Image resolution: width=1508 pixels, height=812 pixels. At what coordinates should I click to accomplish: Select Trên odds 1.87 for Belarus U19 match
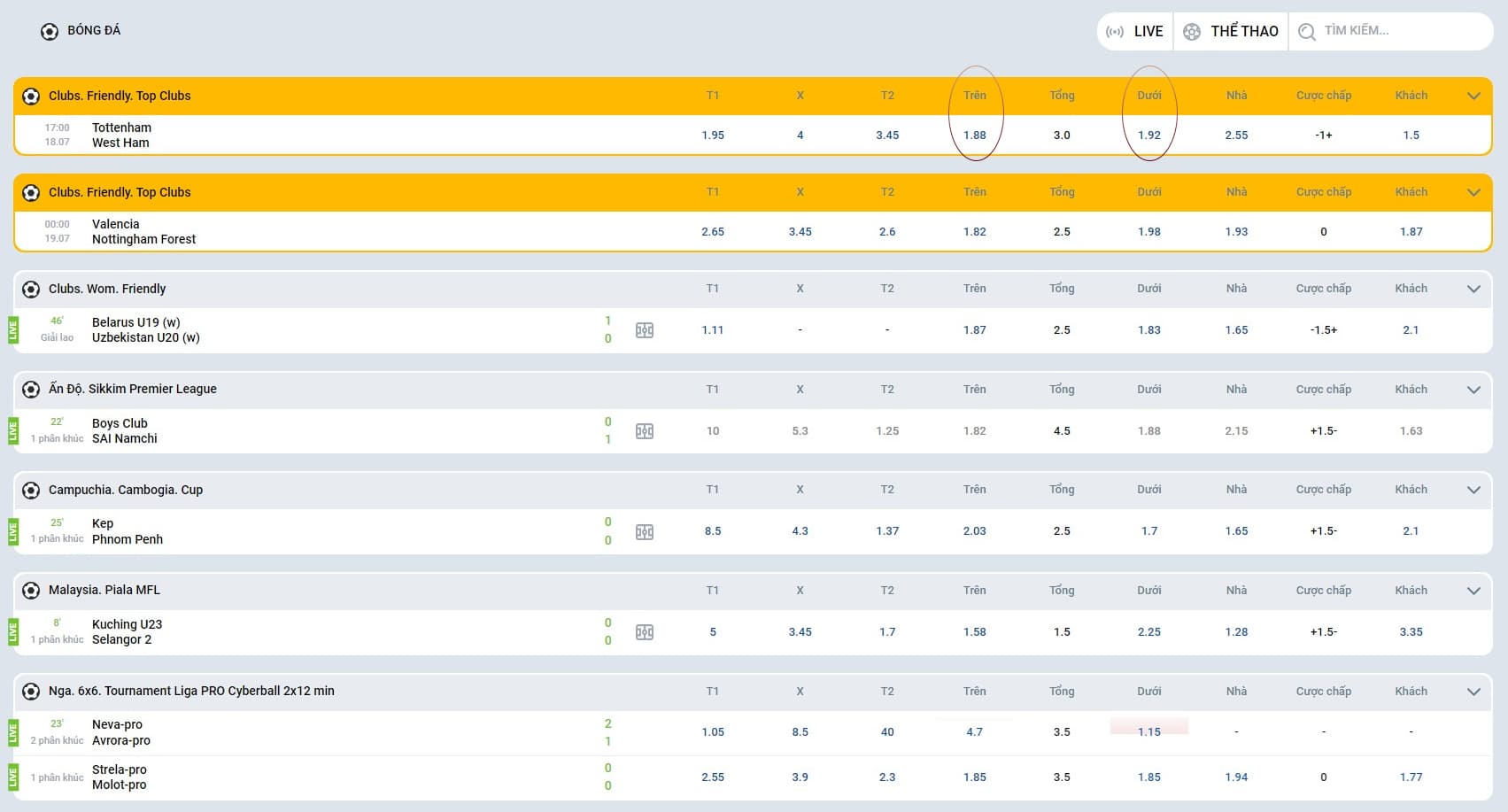(x=975, y=330)
